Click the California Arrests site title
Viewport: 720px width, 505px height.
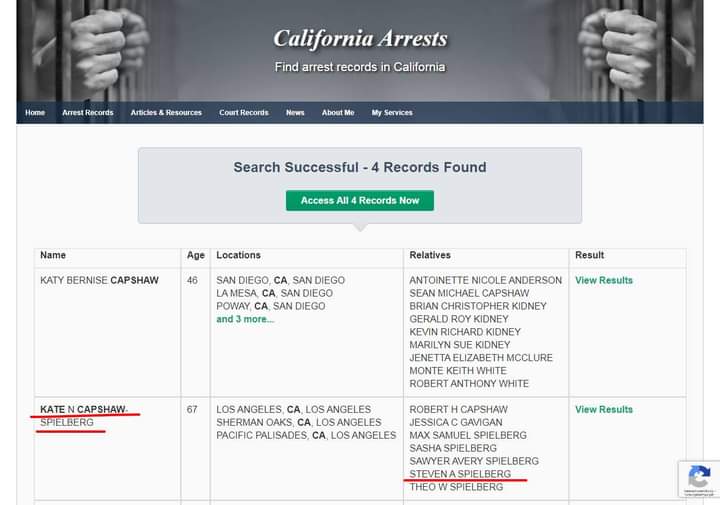click(360, 40)
